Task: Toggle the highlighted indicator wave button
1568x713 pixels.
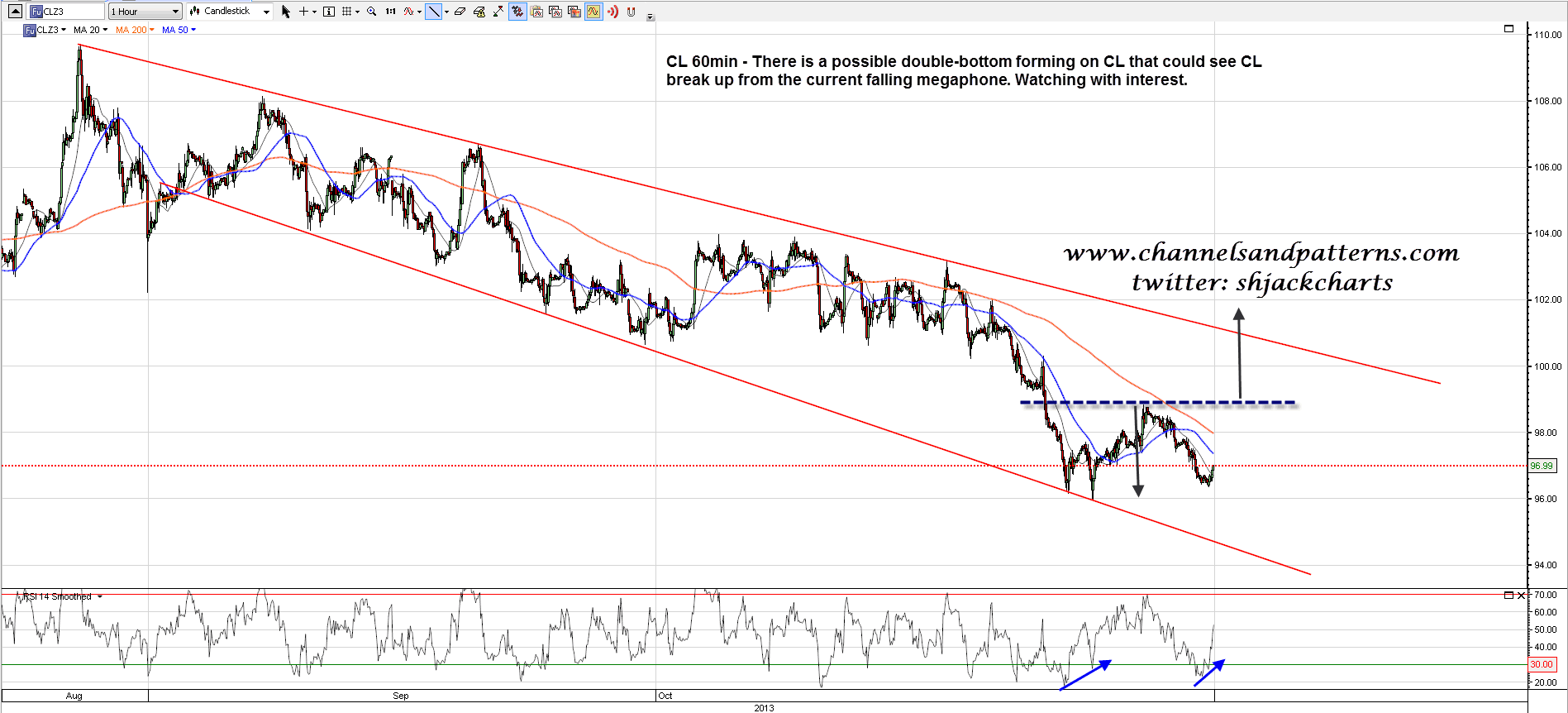Action: click(593, 12)
